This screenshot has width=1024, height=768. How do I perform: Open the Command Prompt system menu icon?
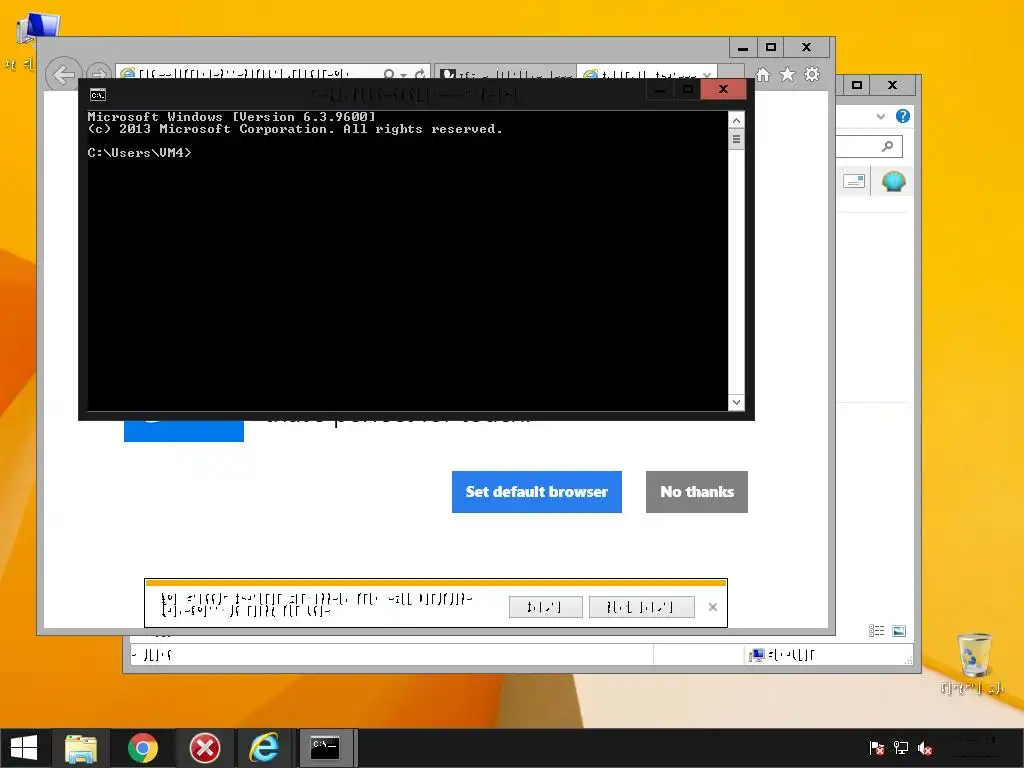point(98,95)
